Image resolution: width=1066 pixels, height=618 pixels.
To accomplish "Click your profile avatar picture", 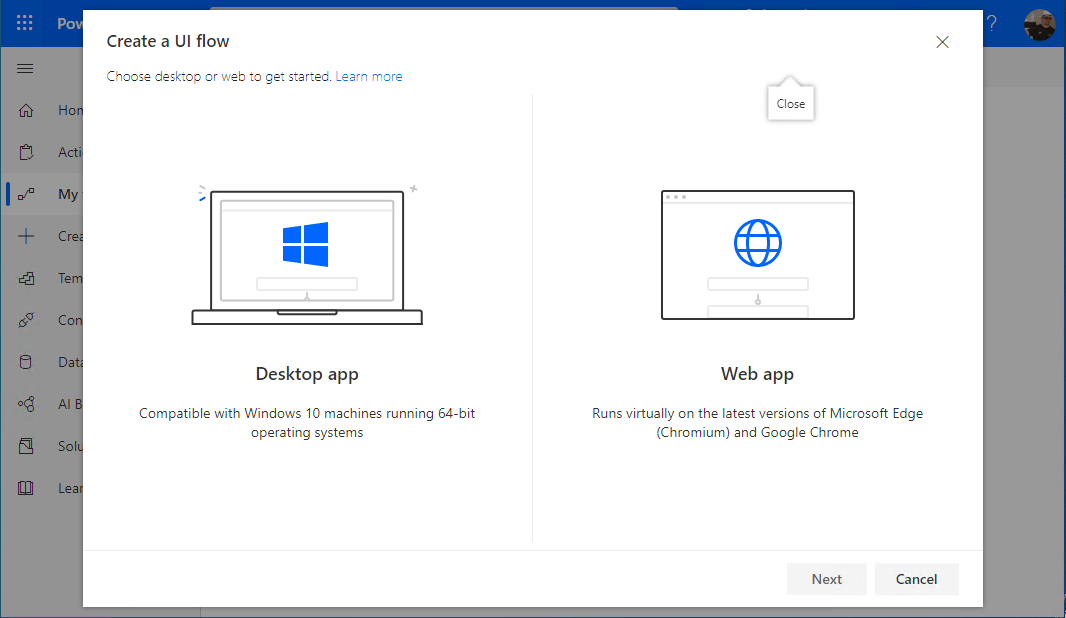I will pos(1040,24).
